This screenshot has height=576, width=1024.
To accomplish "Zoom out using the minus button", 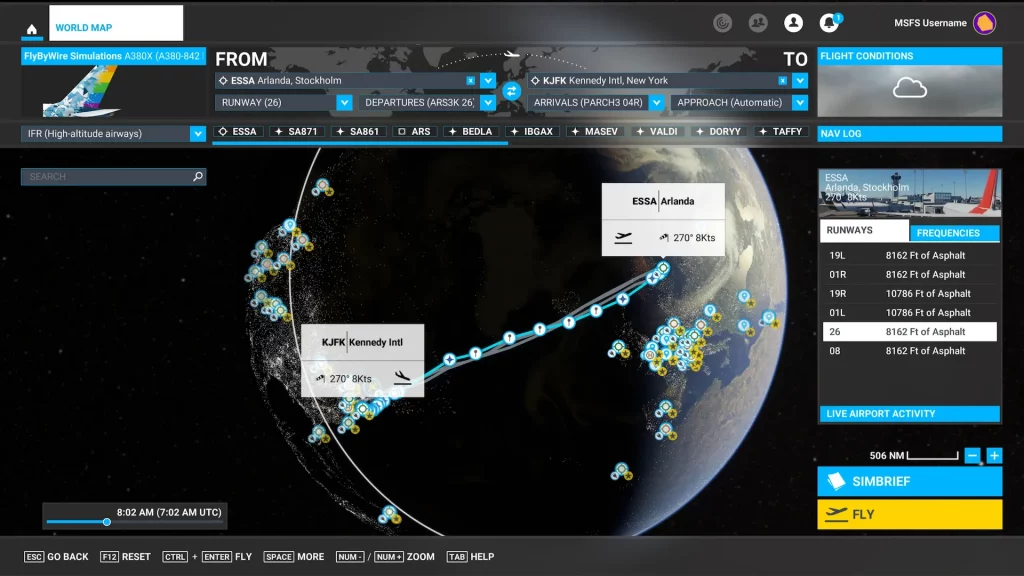I will pos(974,455).
